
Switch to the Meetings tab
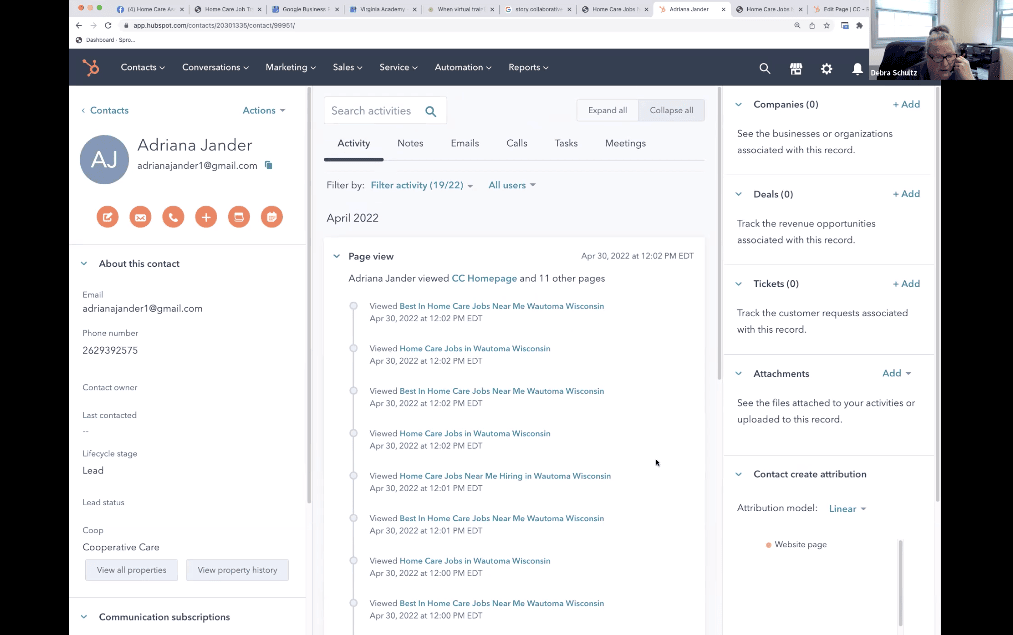tap(625, 143)
